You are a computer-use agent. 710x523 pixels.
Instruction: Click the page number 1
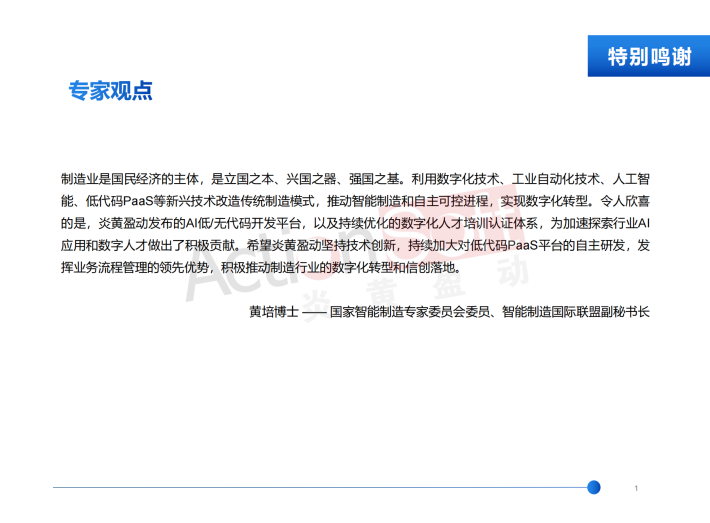point(636,488)
